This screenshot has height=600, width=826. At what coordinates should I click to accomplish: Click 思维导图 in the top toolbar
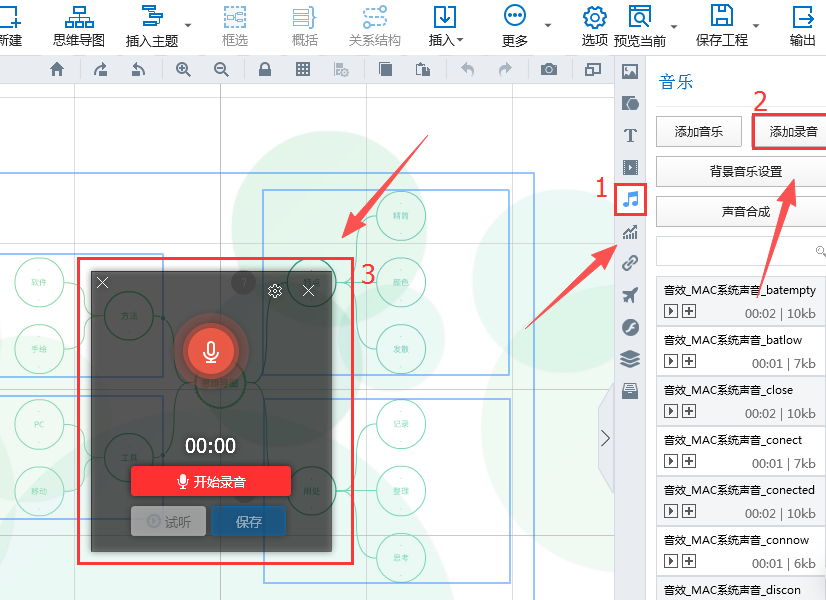(x=79, y=27)
